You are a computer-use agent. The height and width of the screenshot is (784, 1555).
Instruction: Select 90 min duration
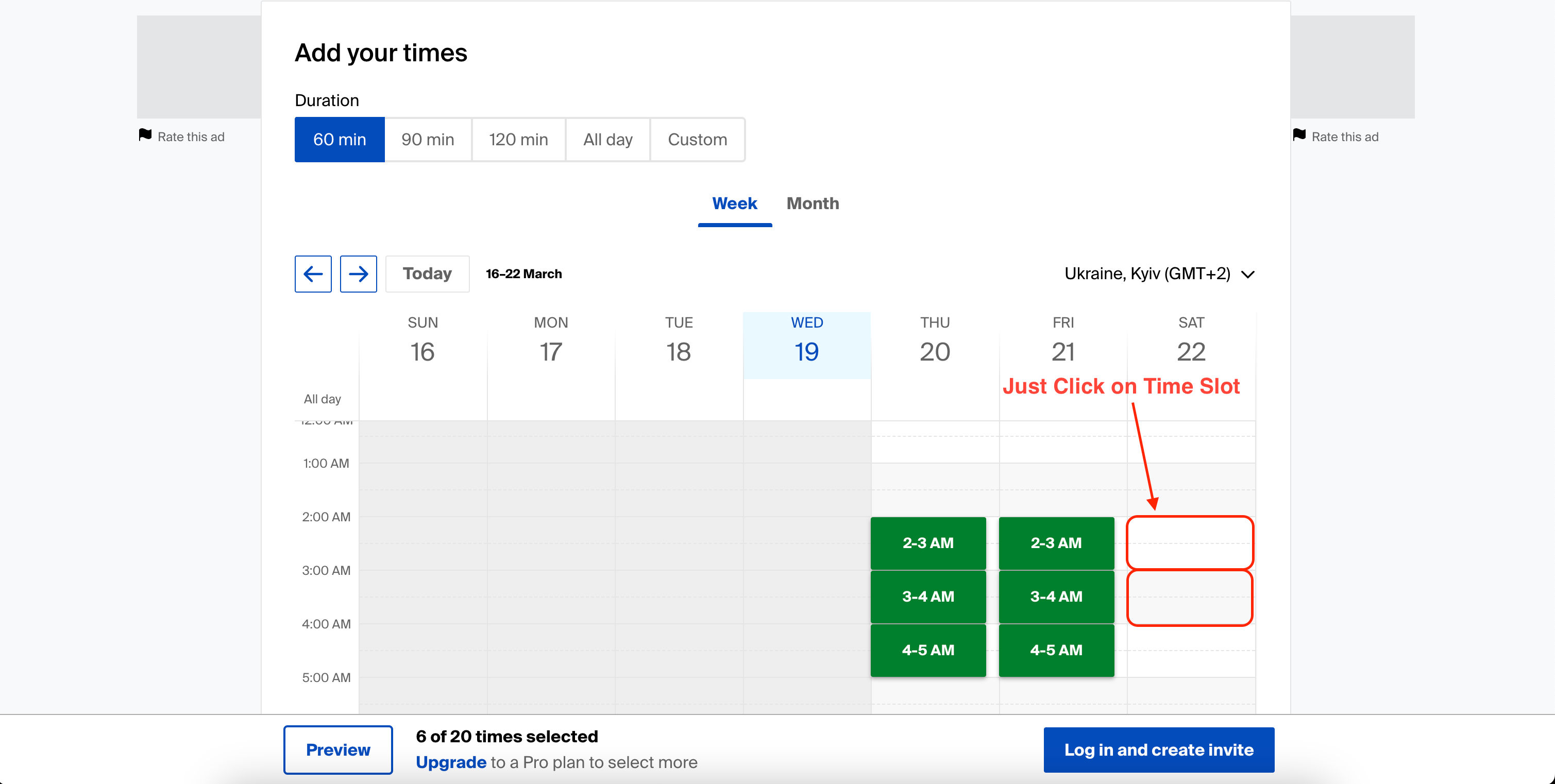click(x=427, y=140)
